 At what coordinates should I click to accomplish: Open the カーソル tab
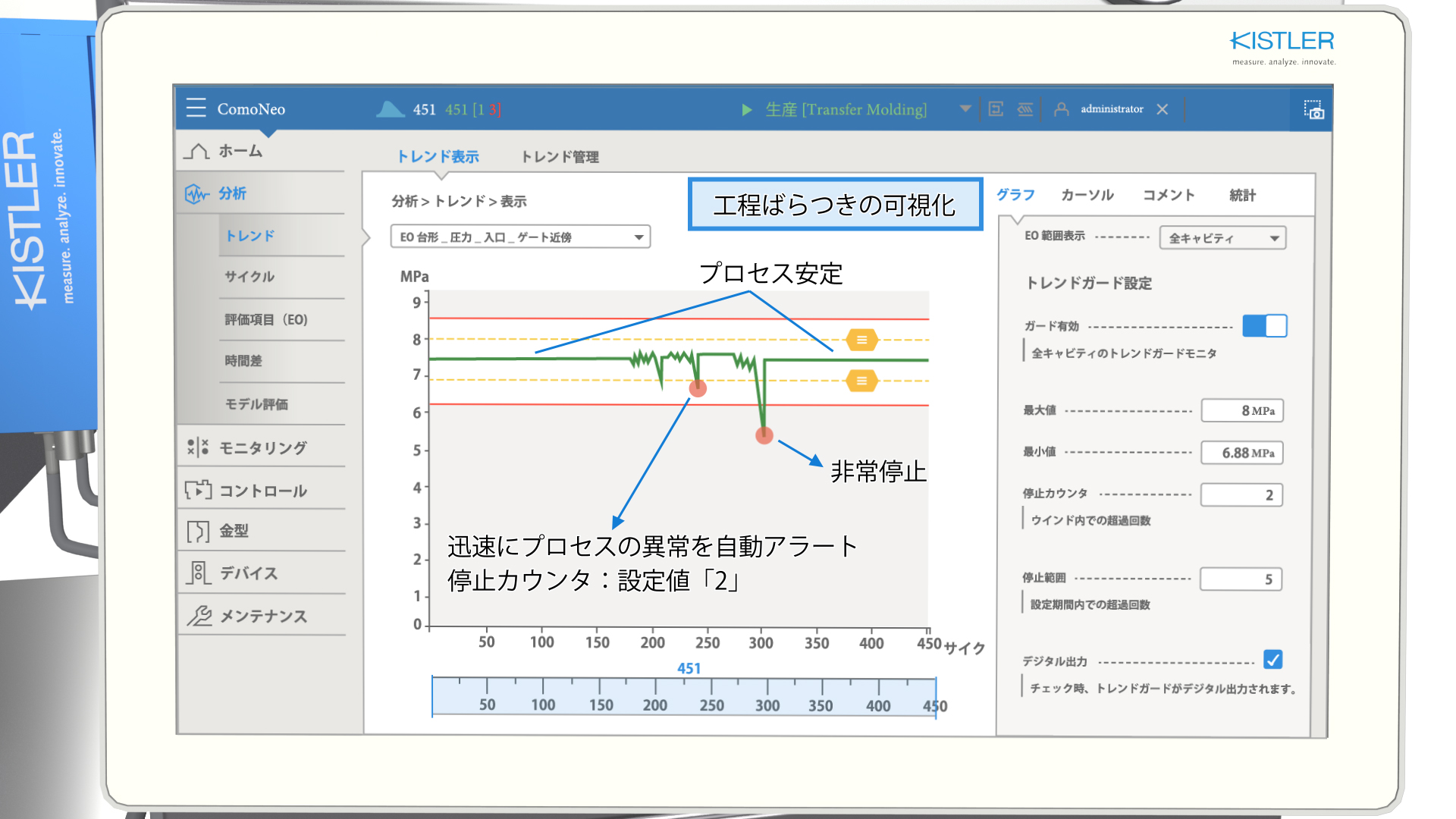(x=1087, y=195)
